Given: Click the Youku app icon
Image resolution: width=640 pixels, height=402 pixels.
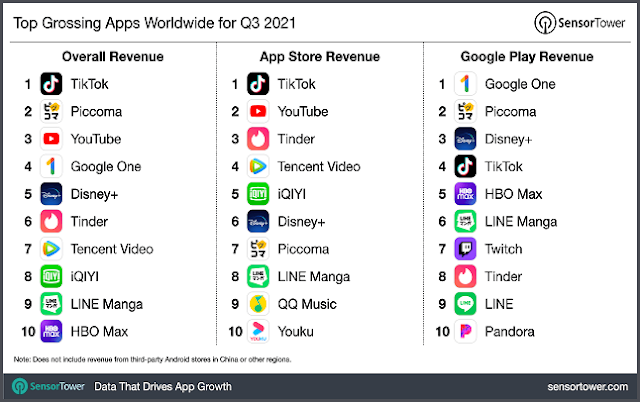Looking at the screenshot, I should pyautogui.click(x=258, y=331).
